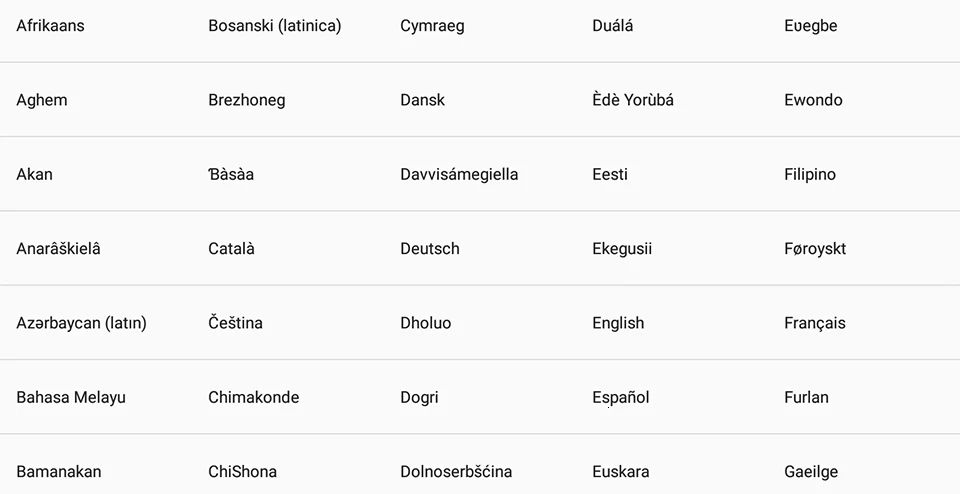Screen dimensions: 960x494
Task: Choose Eesti from the languages
Action: coord(610,174)
